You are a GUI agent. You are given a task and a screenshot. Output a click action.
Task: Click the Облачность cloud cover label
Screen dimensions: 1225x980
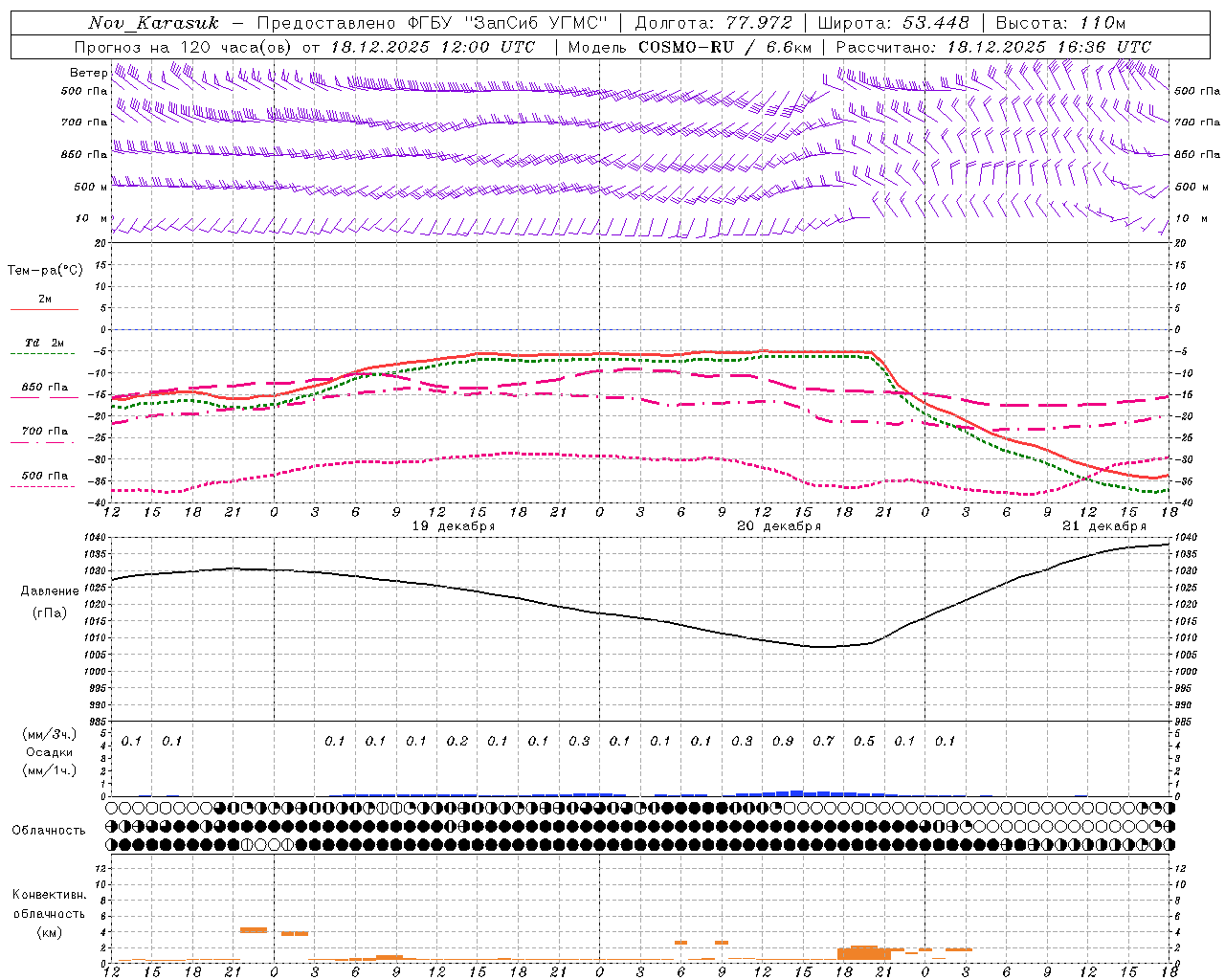(x=49, y=831)
